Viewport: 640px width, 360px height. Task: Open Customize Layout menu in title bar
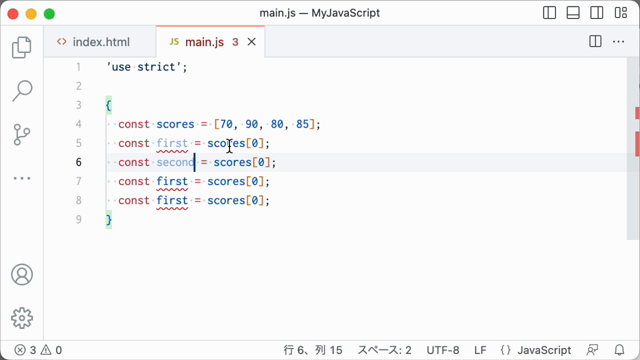621,13
